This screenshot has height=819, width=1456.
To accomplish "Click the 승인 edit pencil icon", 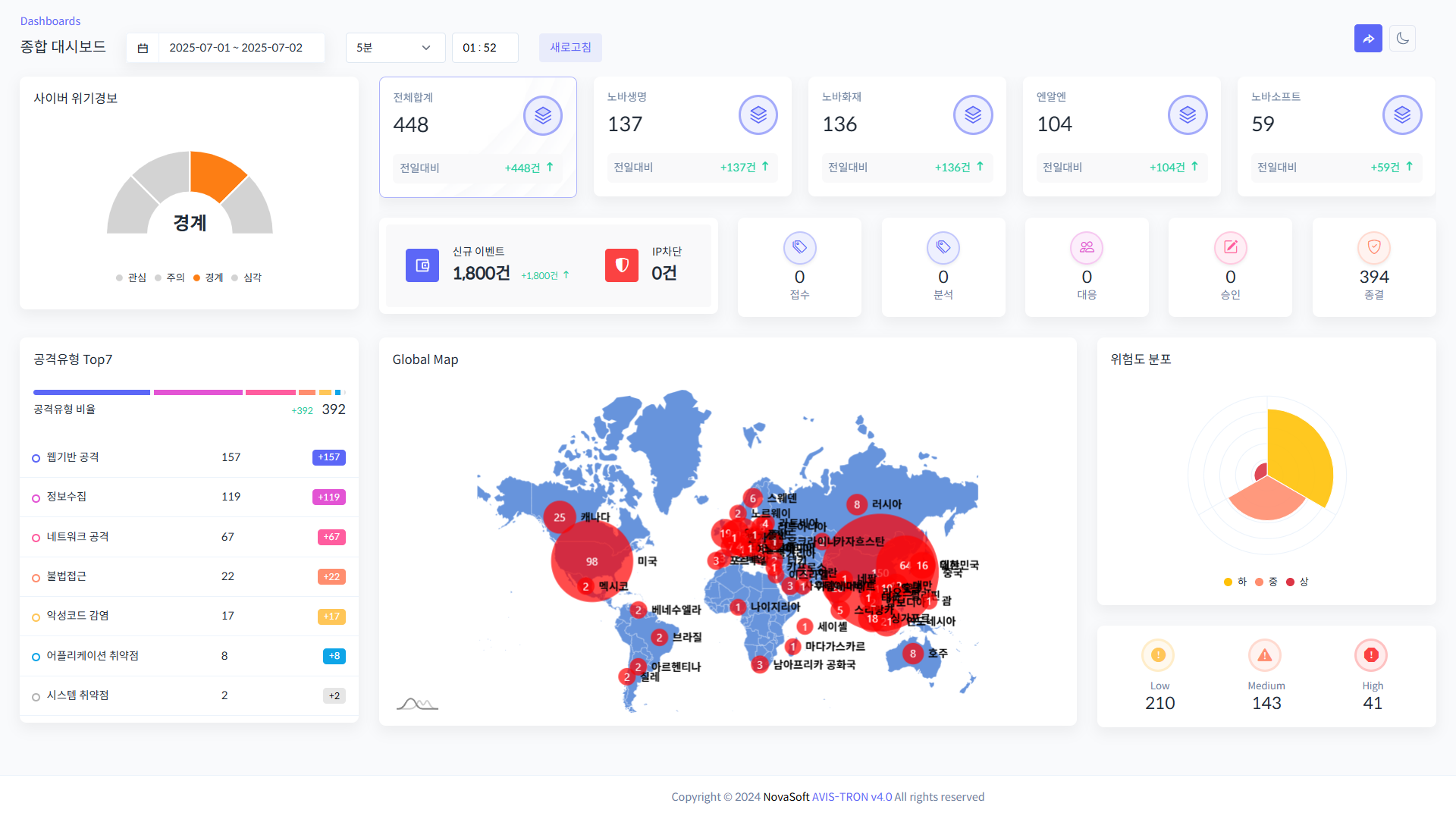I will tap(1230, 247).
